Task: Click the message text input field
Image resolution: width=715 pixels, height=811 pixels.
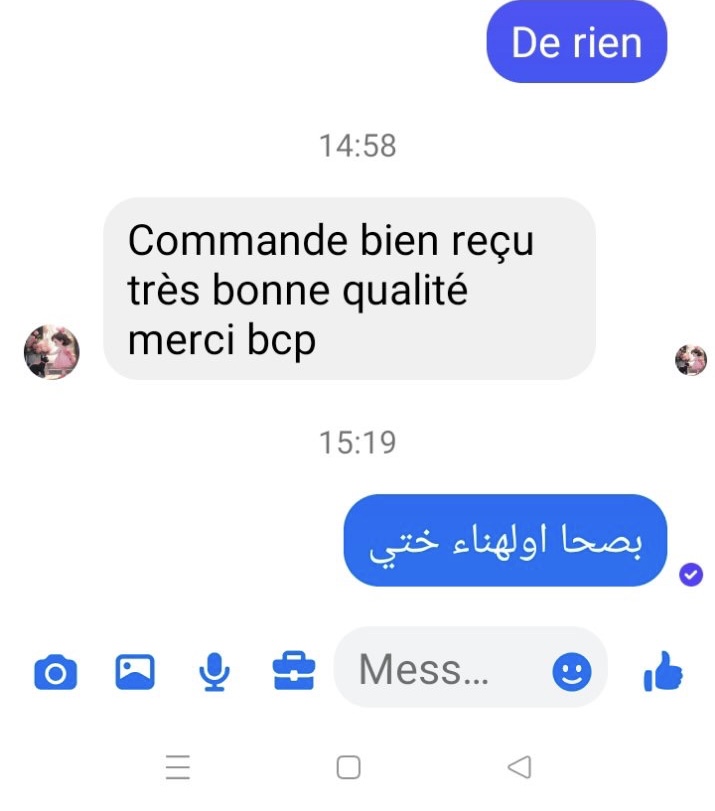Action: coord(471,668)
